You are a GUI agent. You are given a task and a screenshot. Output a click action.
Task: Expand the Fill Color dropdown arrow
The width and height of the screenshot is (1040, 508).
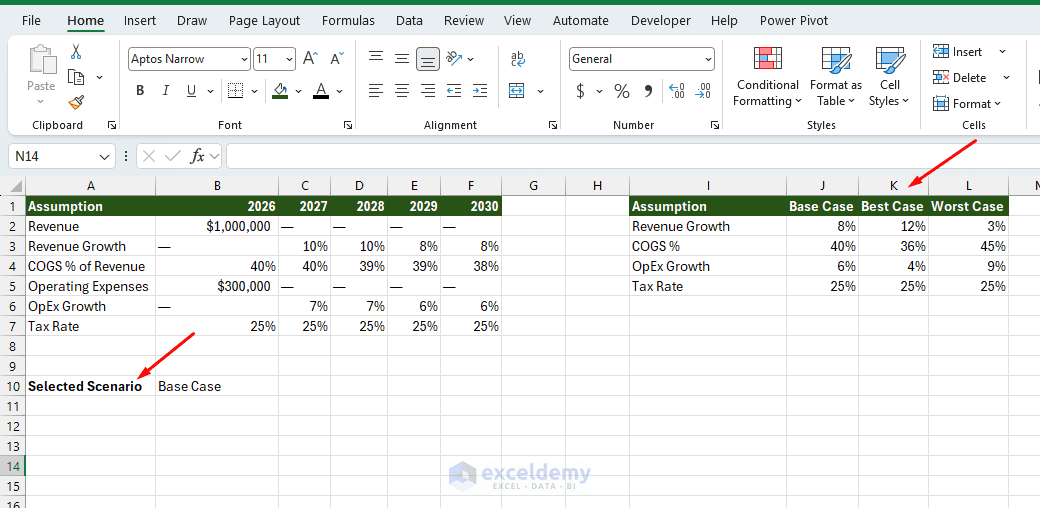click(298, 91)
